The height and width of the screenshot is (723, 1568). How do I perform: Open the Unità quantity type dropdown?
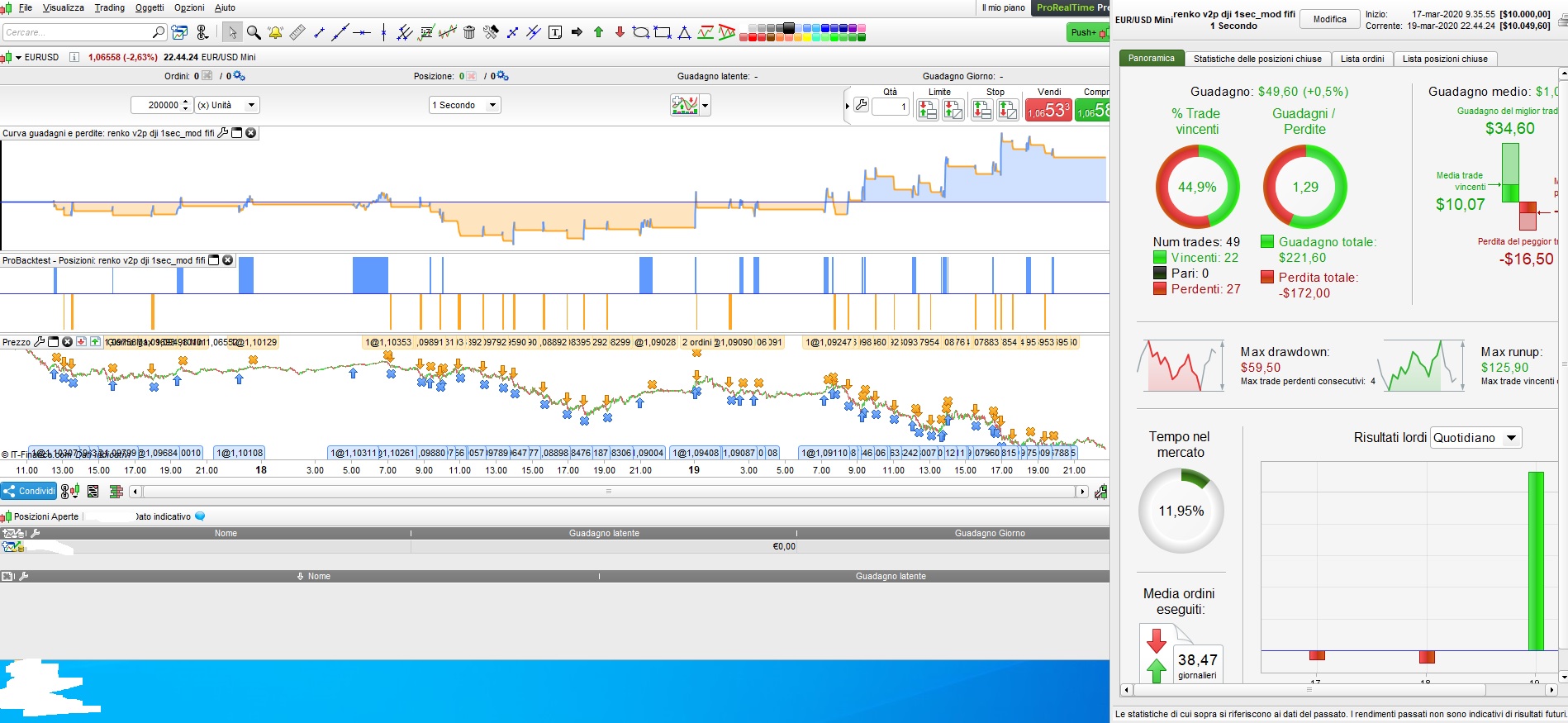(227, 105)
